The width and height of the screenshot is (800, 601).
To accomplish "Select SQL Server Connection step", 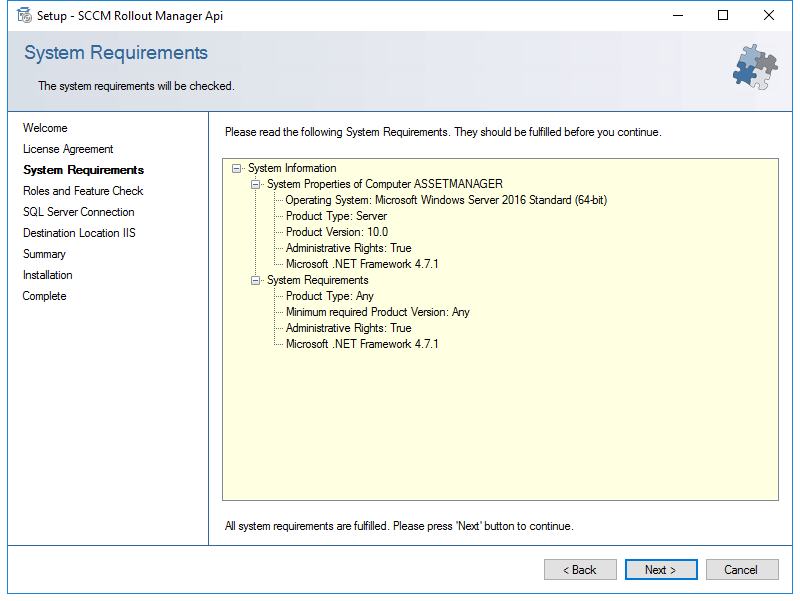I will click(x=79, y=212).
